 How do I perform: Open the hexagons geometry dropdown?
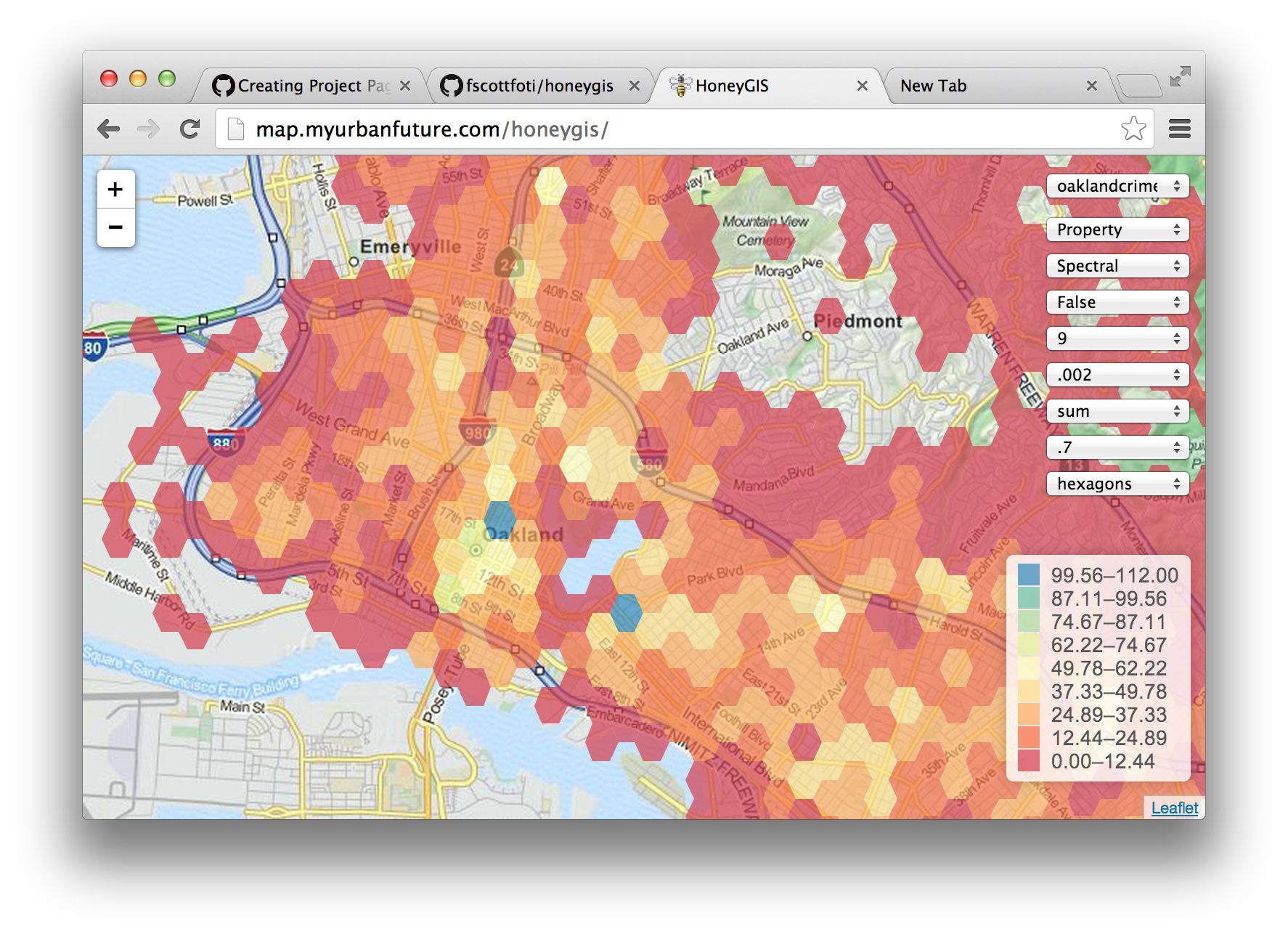pos(1117,484)
